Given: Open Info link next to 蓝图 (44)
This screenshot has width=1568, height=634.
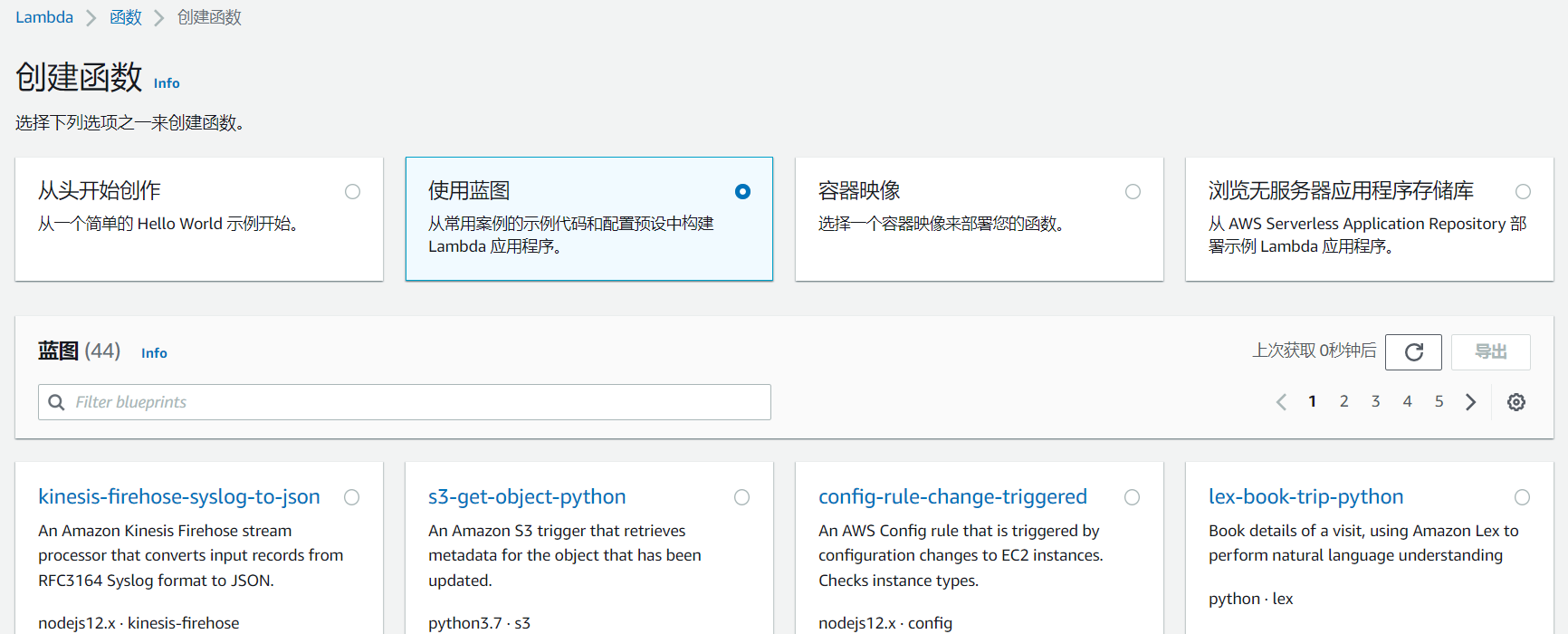Looking at the screenshot, I should [154, 353].
